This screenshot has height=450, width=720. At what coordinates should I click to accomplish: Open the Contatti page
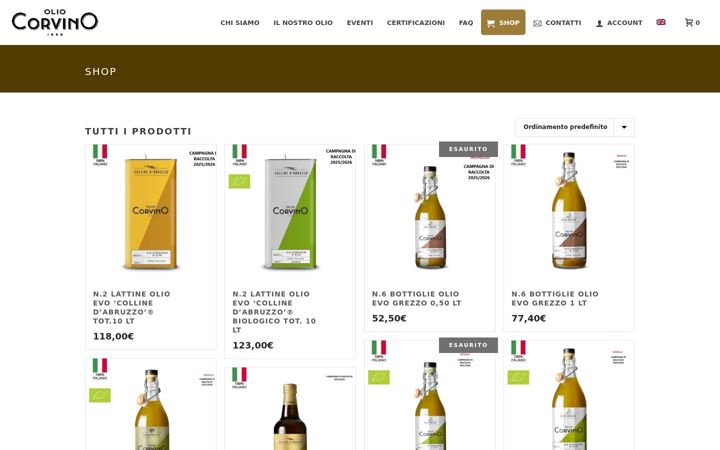point(563,22)
